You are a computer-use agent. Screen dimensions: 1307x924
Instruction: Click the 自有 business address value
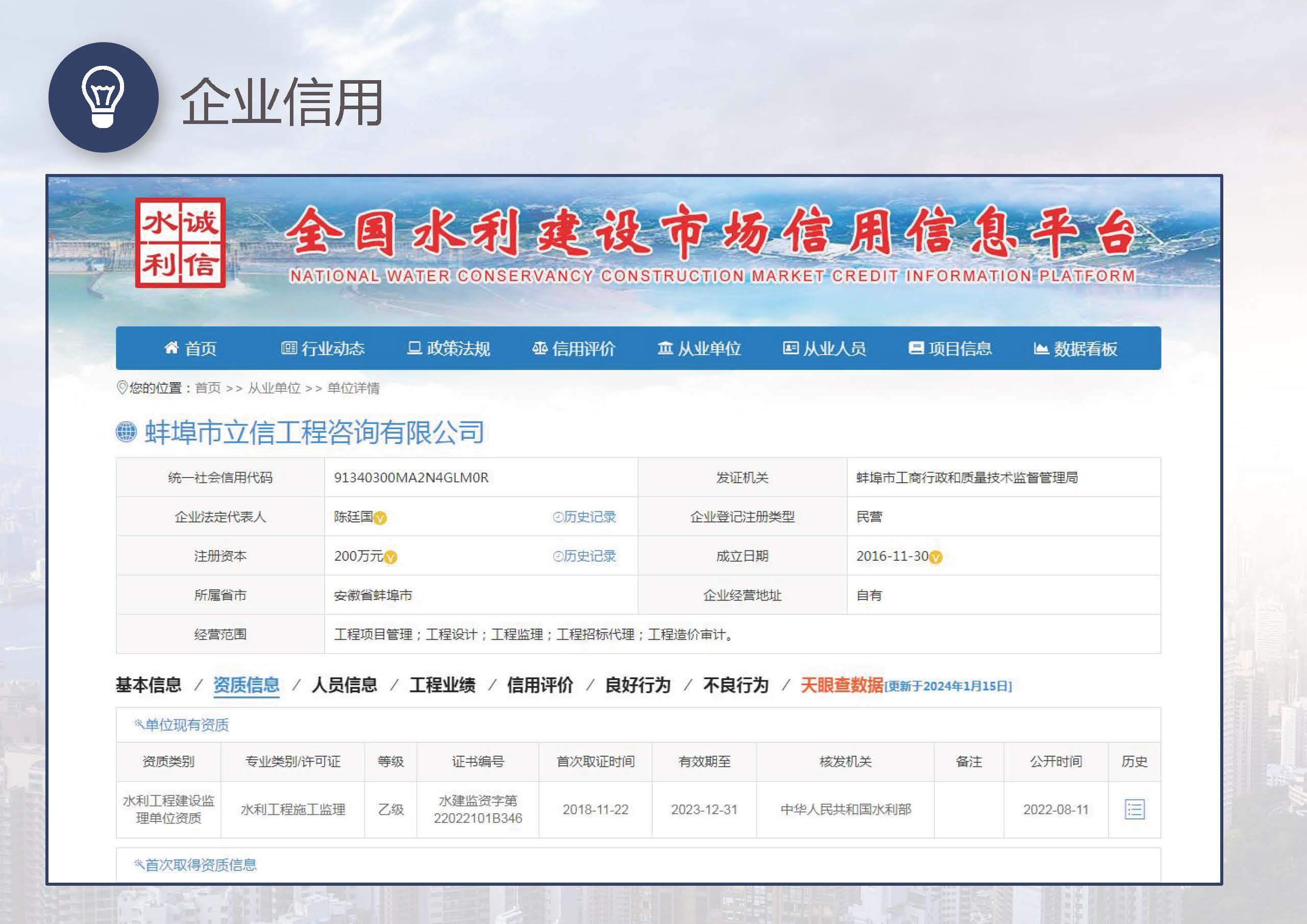tap(869, 595)
